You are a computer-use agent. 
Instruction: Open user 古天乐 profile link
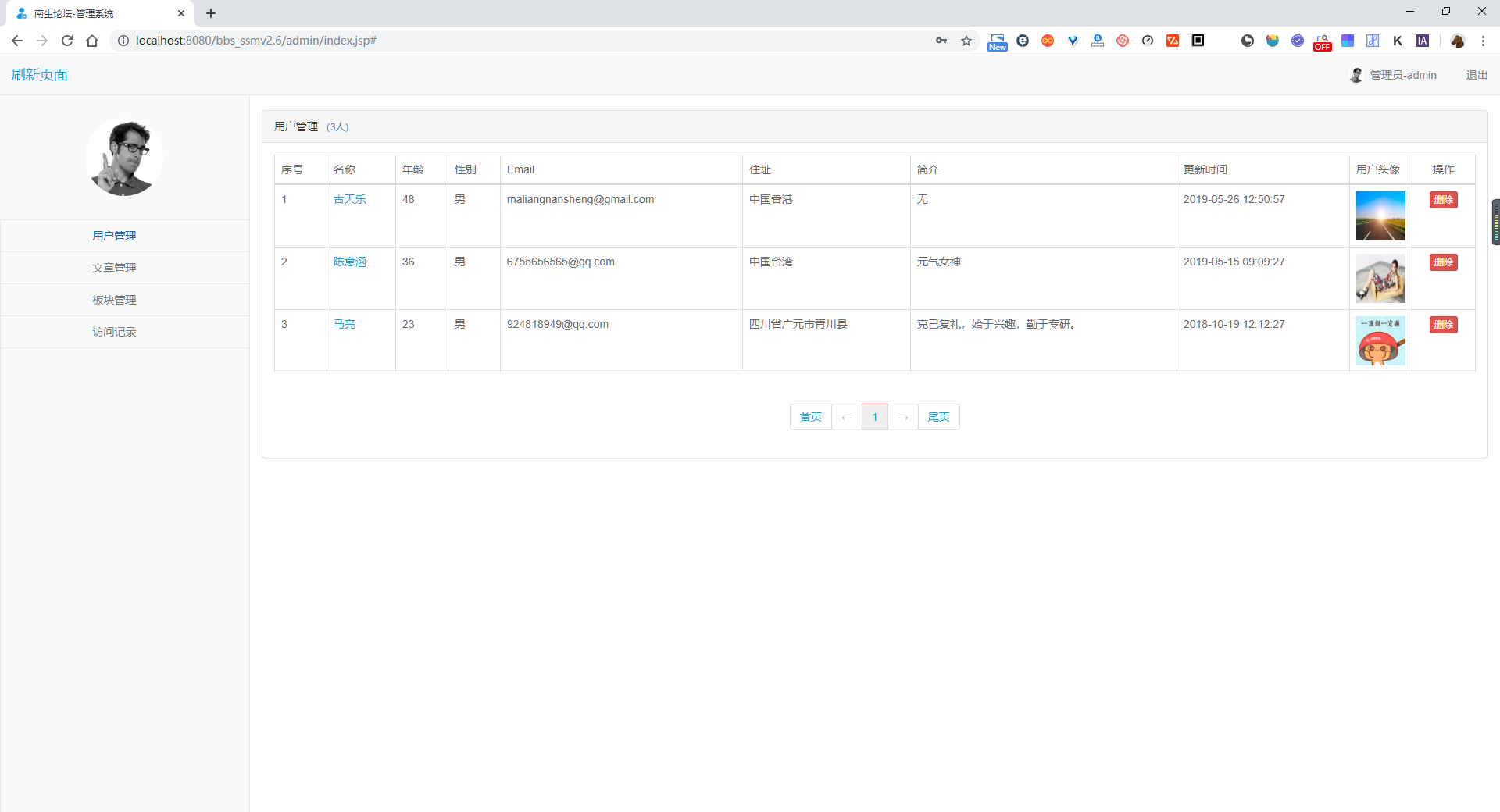[x=350, y=199]
